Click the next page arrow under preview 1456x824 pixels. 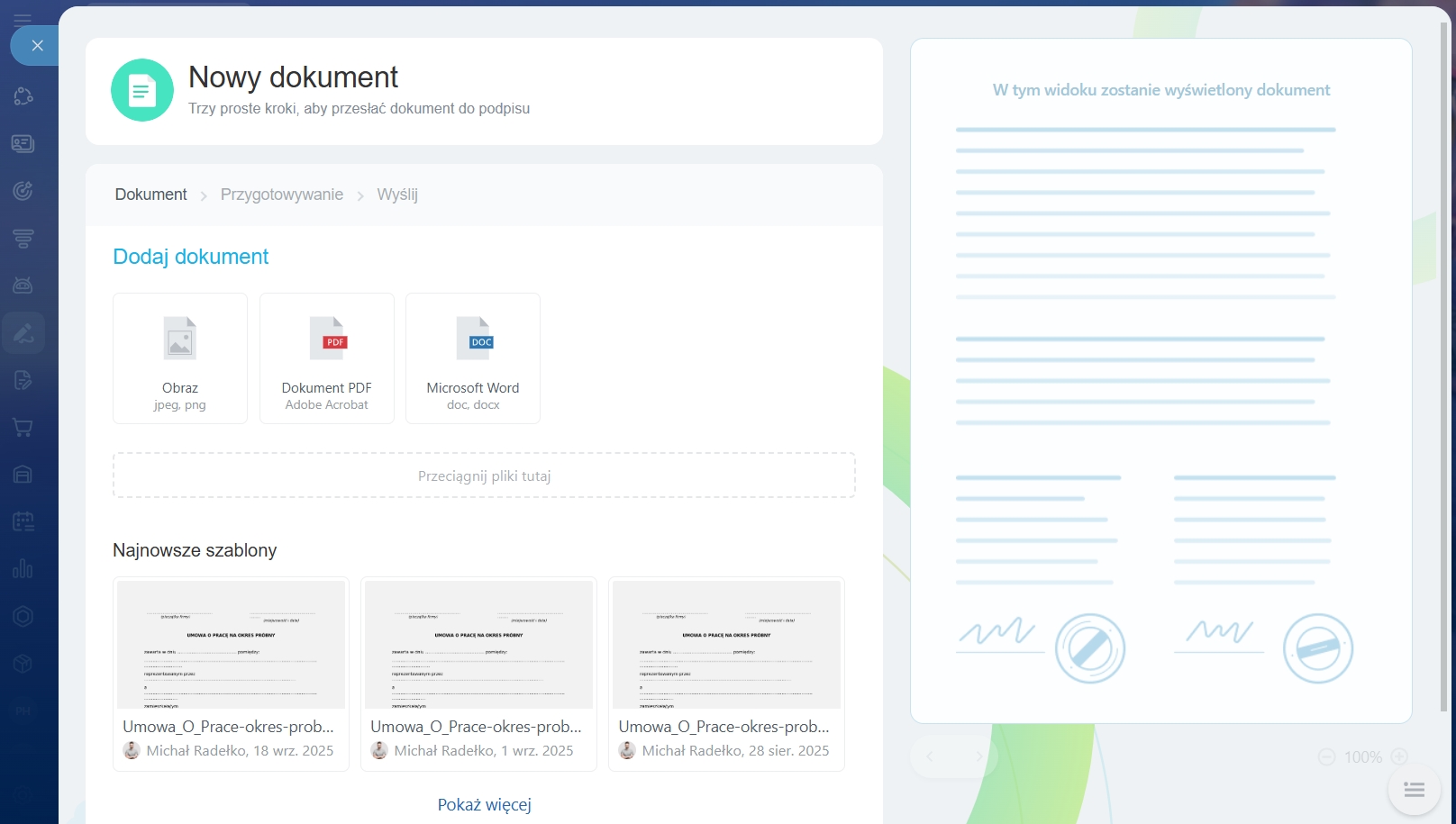click(978, 757)
